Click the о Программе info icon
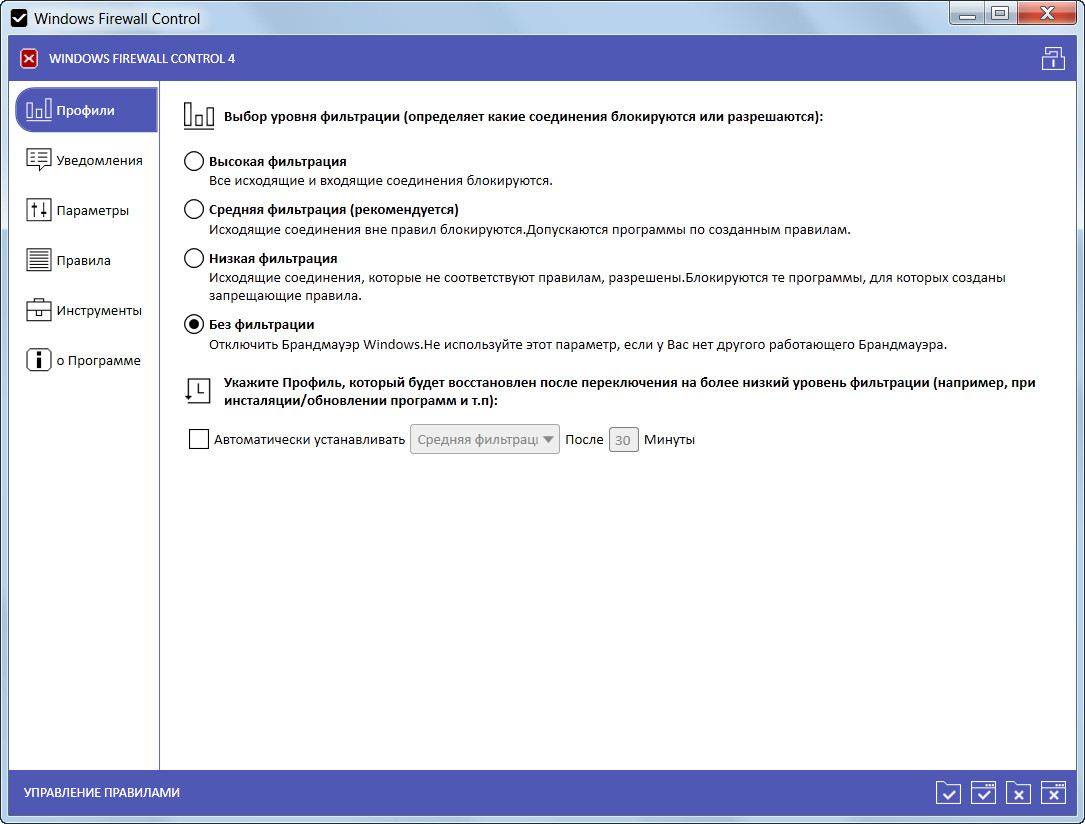This screenshot has width=1085, height=824. coord(38,360)
